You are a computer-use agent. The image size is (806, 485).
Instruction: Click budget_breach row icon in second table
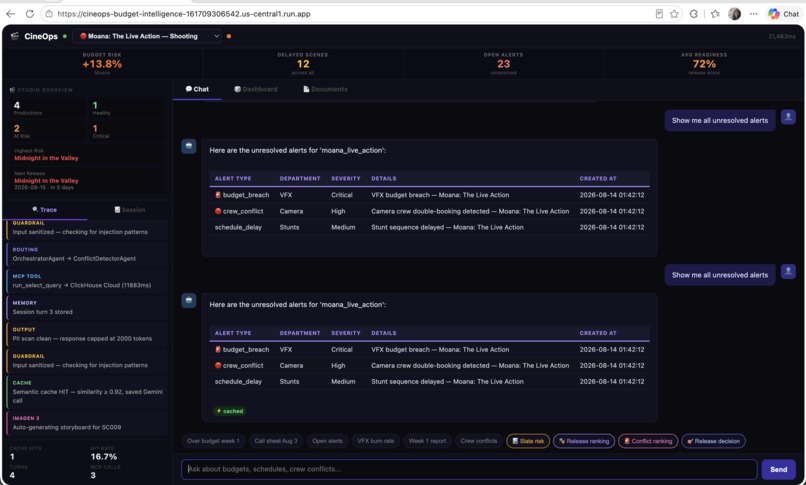point(218,349)
